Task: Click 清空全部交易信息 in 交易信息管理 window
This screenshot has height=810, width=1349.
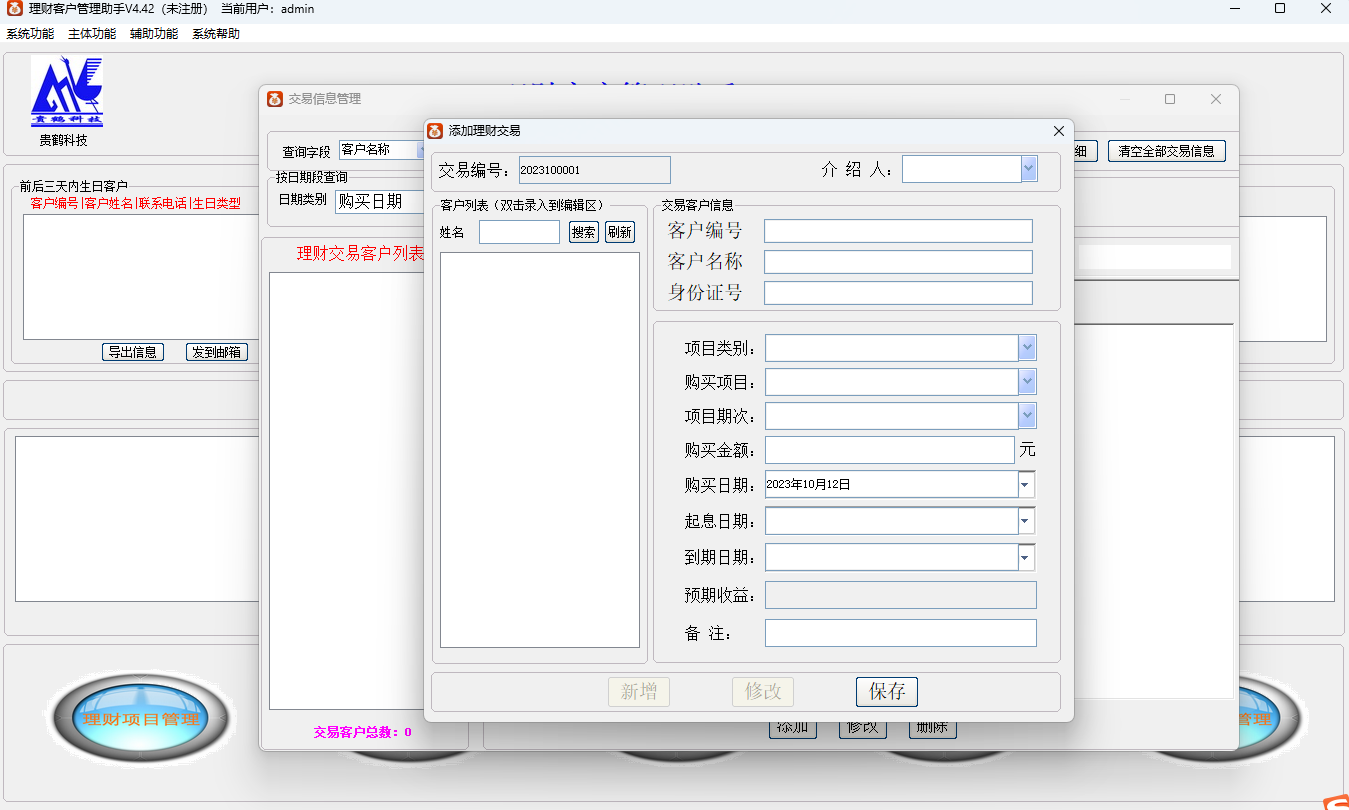Action: [1167, 151]
